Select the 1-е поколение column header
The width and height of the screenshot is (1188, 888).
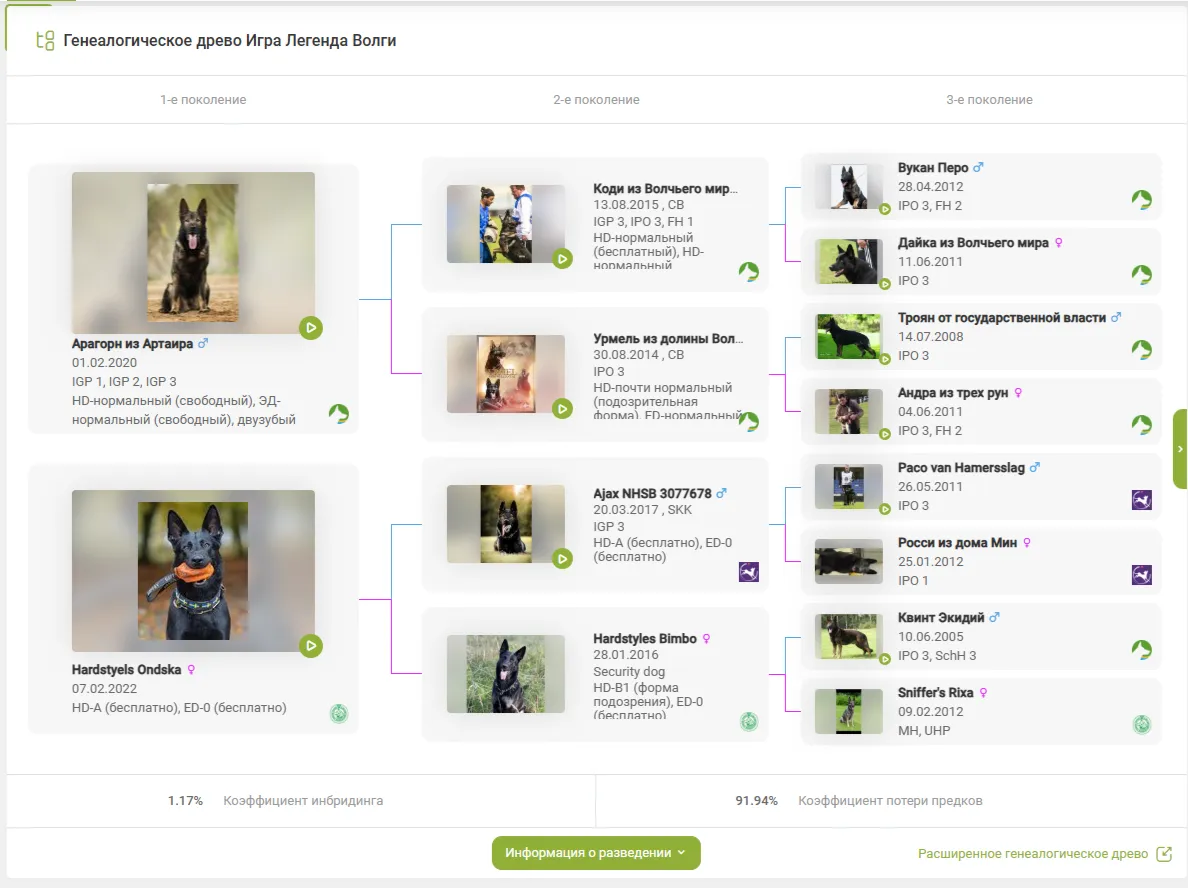[203, 100]
